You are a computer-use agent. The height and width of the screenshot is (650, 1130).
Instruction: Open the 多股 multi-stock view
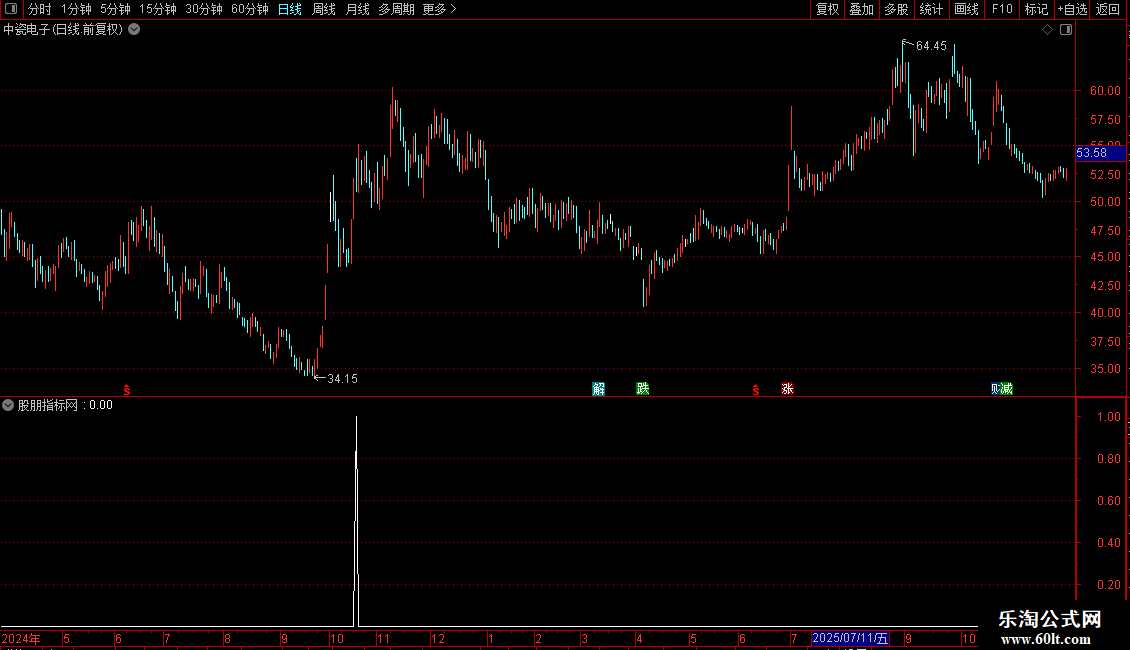(897, 9)
